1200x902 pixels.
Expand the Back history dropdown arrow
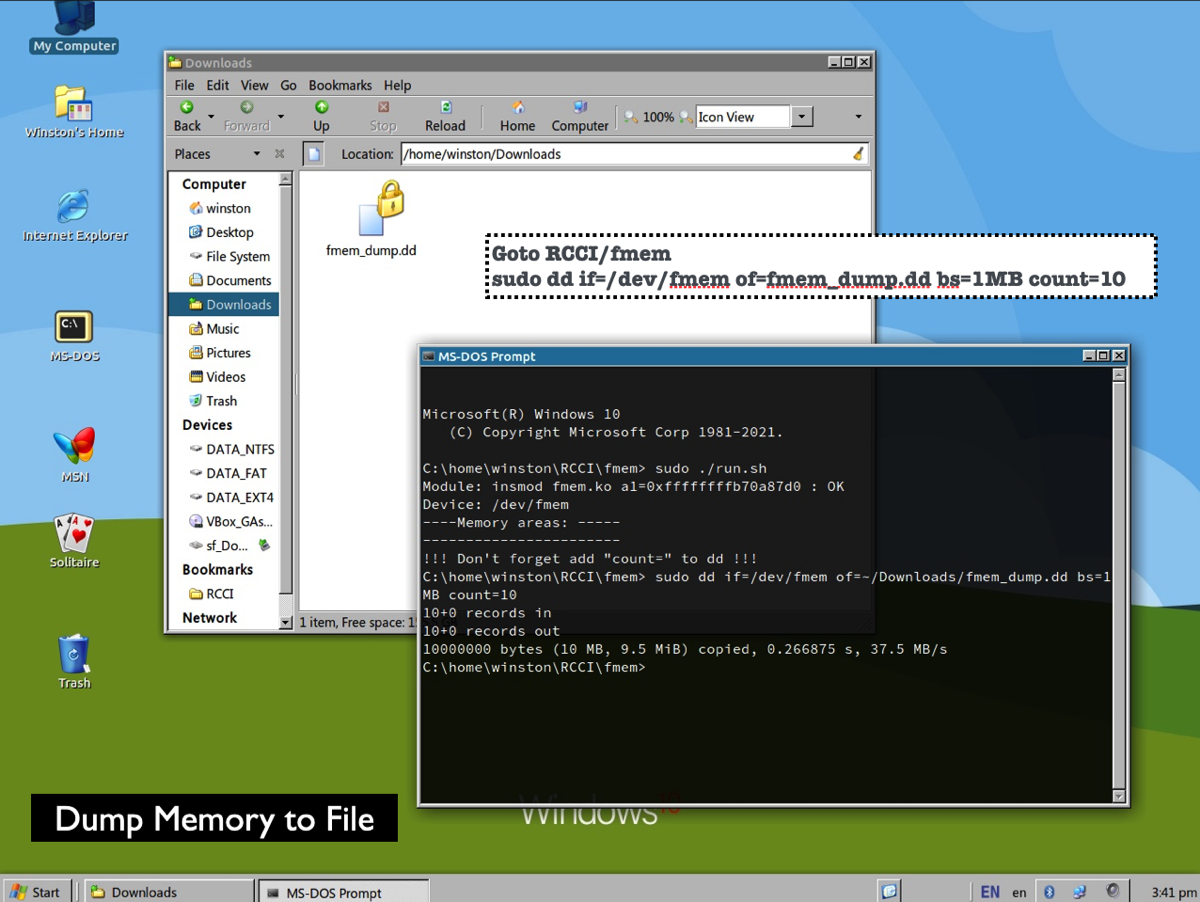pyautogui.click(x=212, y=117)
